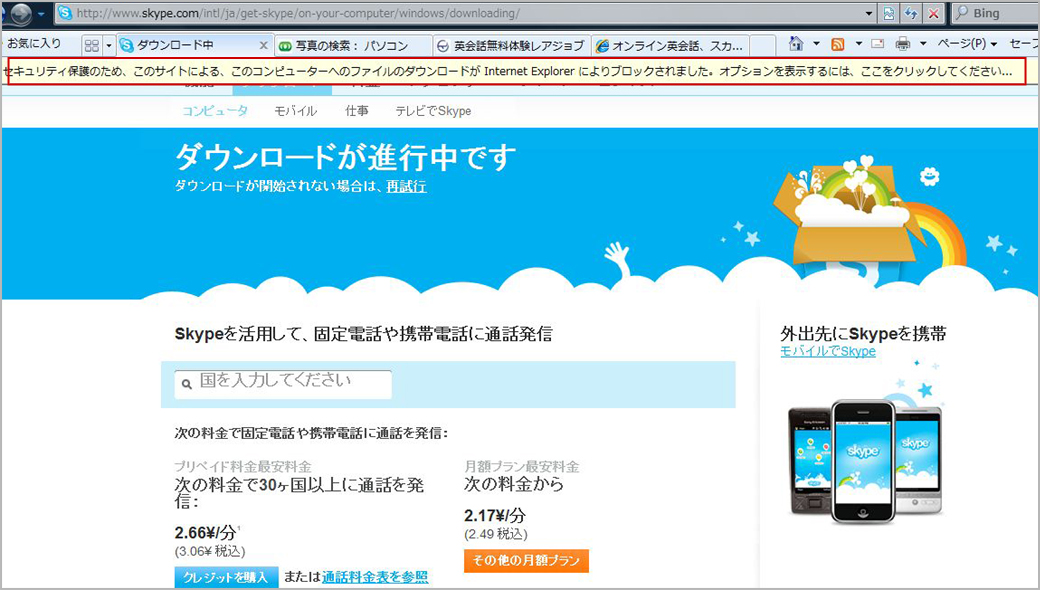Screen dimensions: 1040x590
Task: Click the refresh page icon
Action: click(911, 14)
